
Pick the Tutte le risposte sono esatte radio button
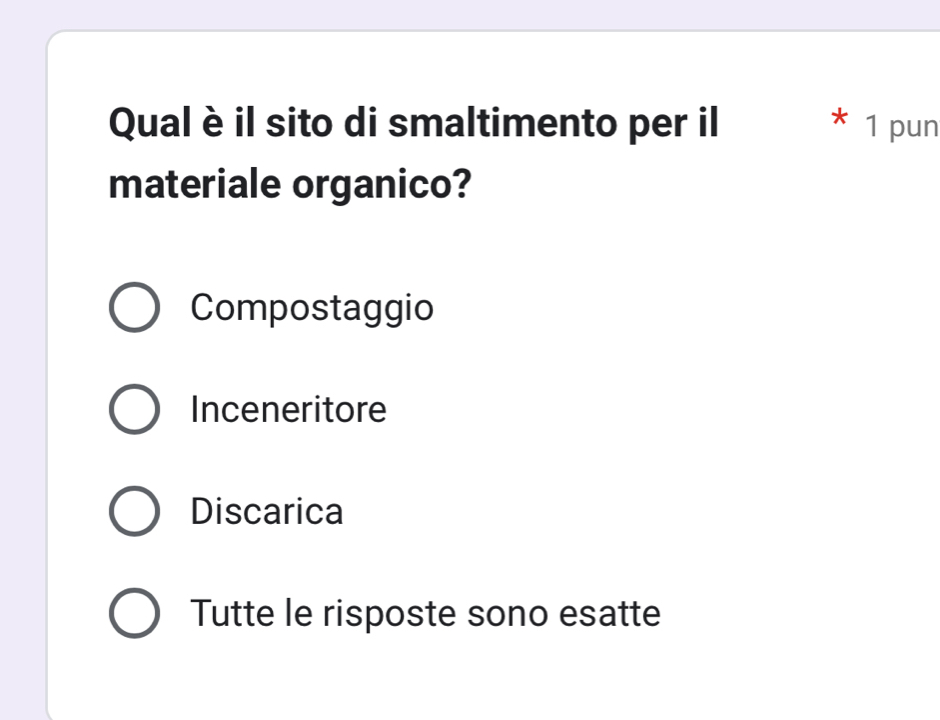tap(133, 613)
